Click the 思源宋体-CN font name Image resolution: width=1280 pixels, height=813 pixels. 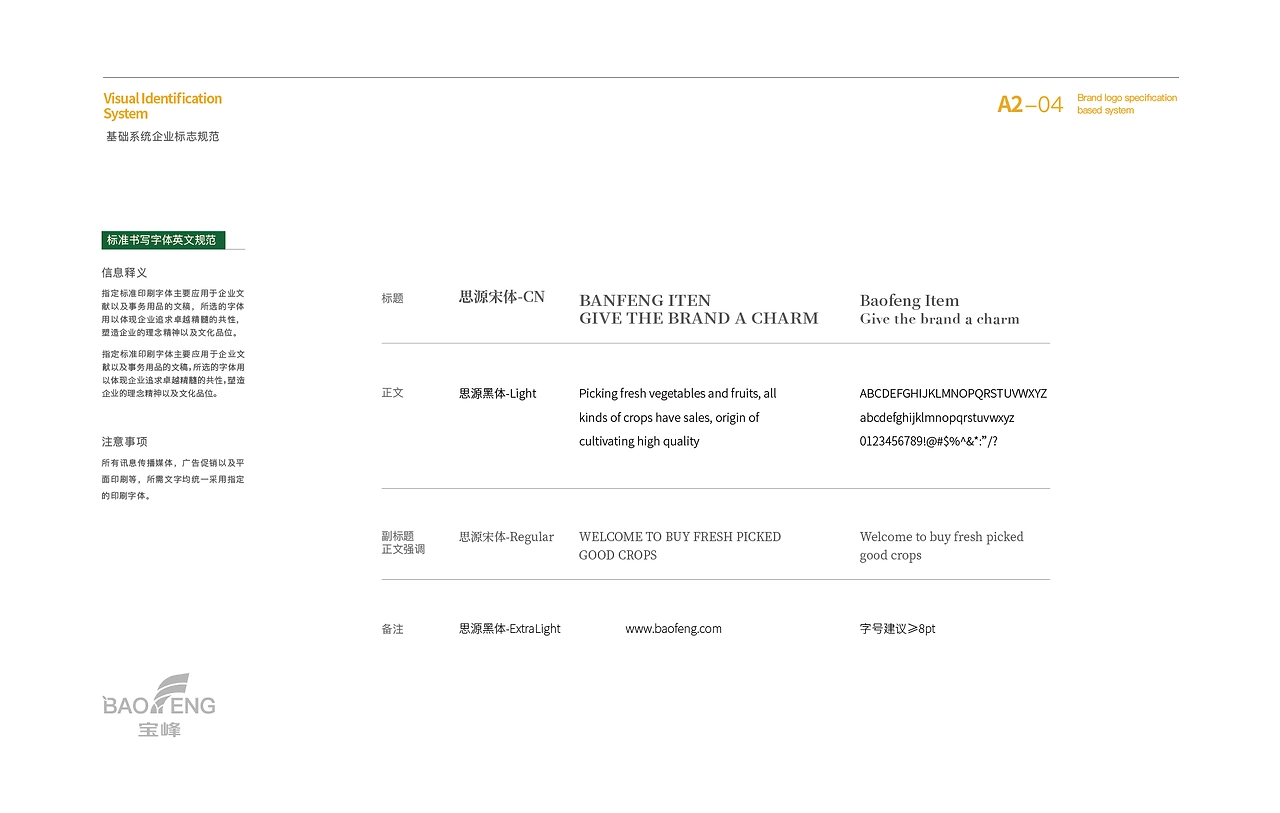(x=501, y=297)
